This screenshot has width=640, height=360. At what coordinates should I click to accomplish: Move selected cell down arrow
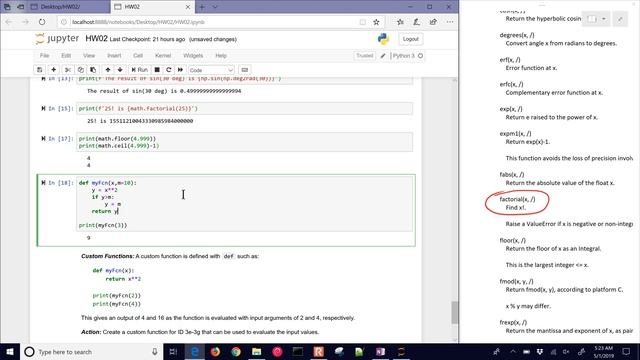[120, 70]
